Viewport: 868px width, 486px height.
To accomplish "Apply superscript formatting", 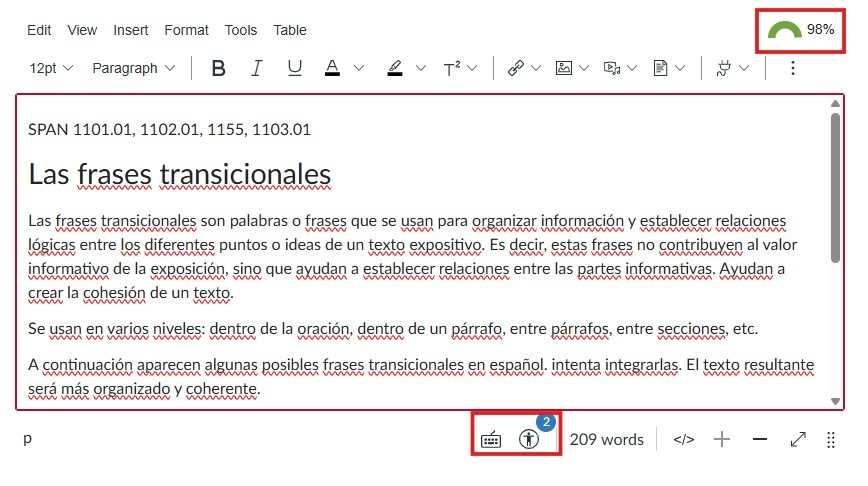I will click(452, 68).
